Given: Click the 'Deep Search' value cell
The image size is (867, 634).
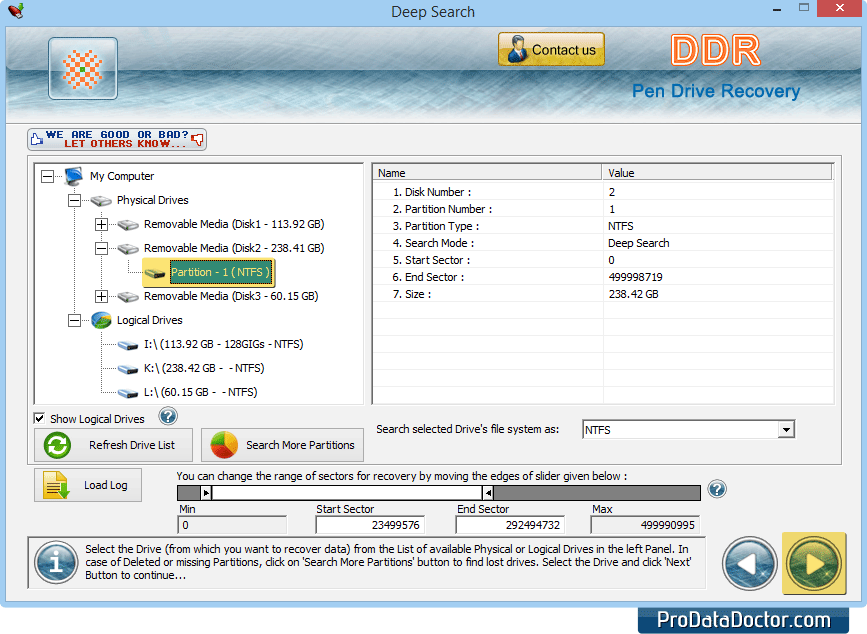Looking at the screenshot, I should (639, 243).
